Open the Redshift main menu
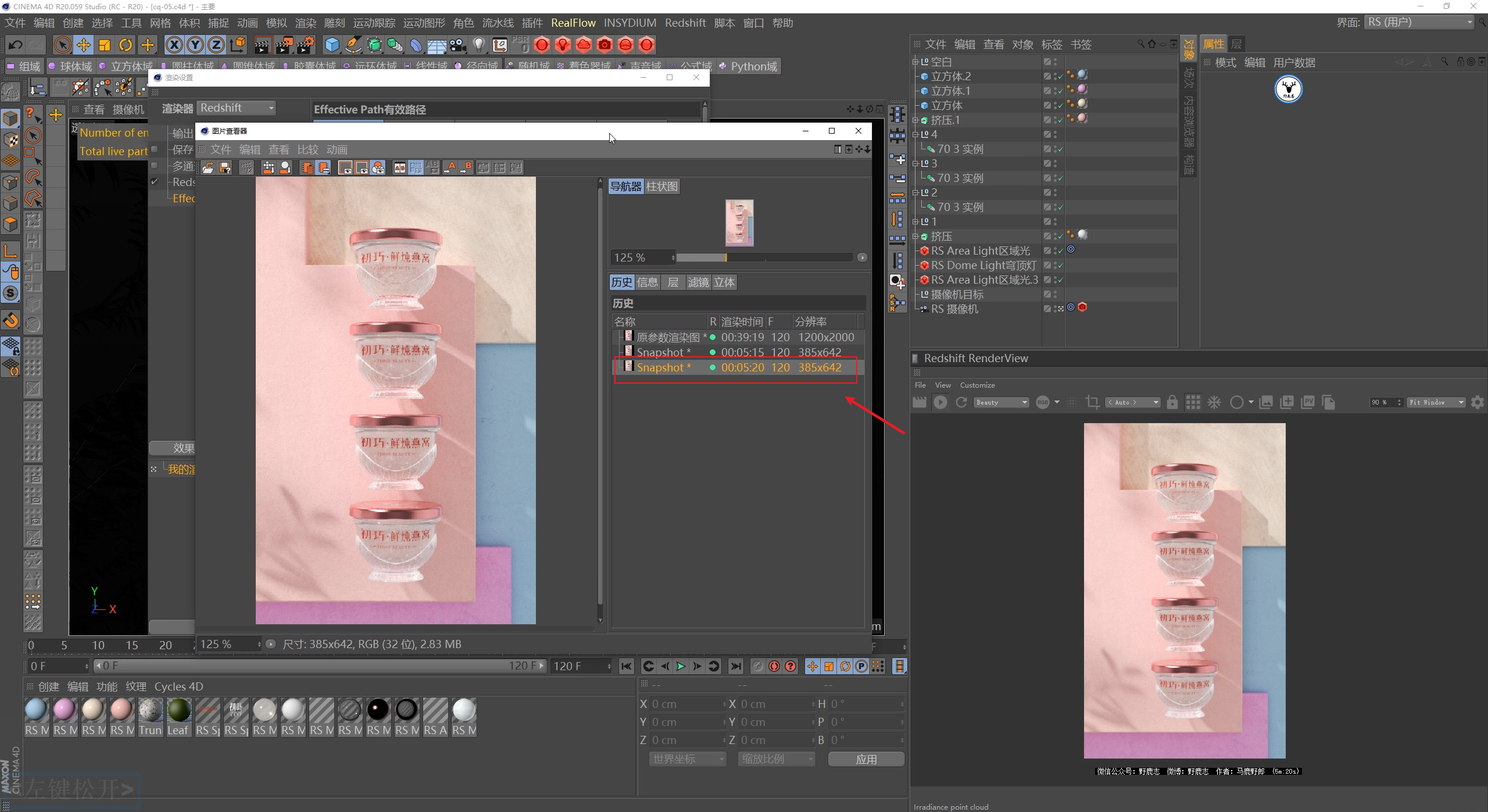 click(685, 23)
